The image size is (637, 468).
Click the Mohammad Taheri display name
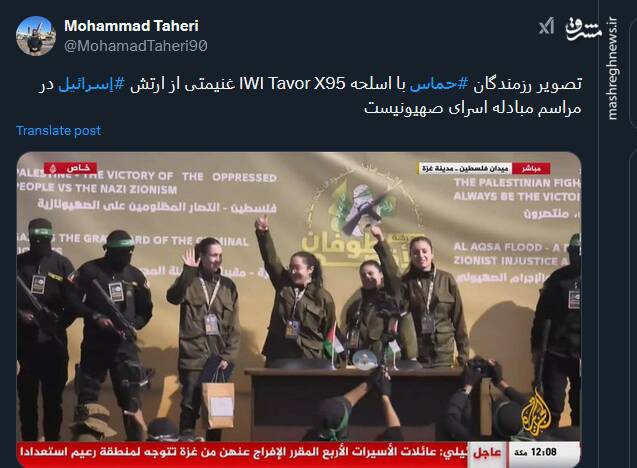[132, 26]
